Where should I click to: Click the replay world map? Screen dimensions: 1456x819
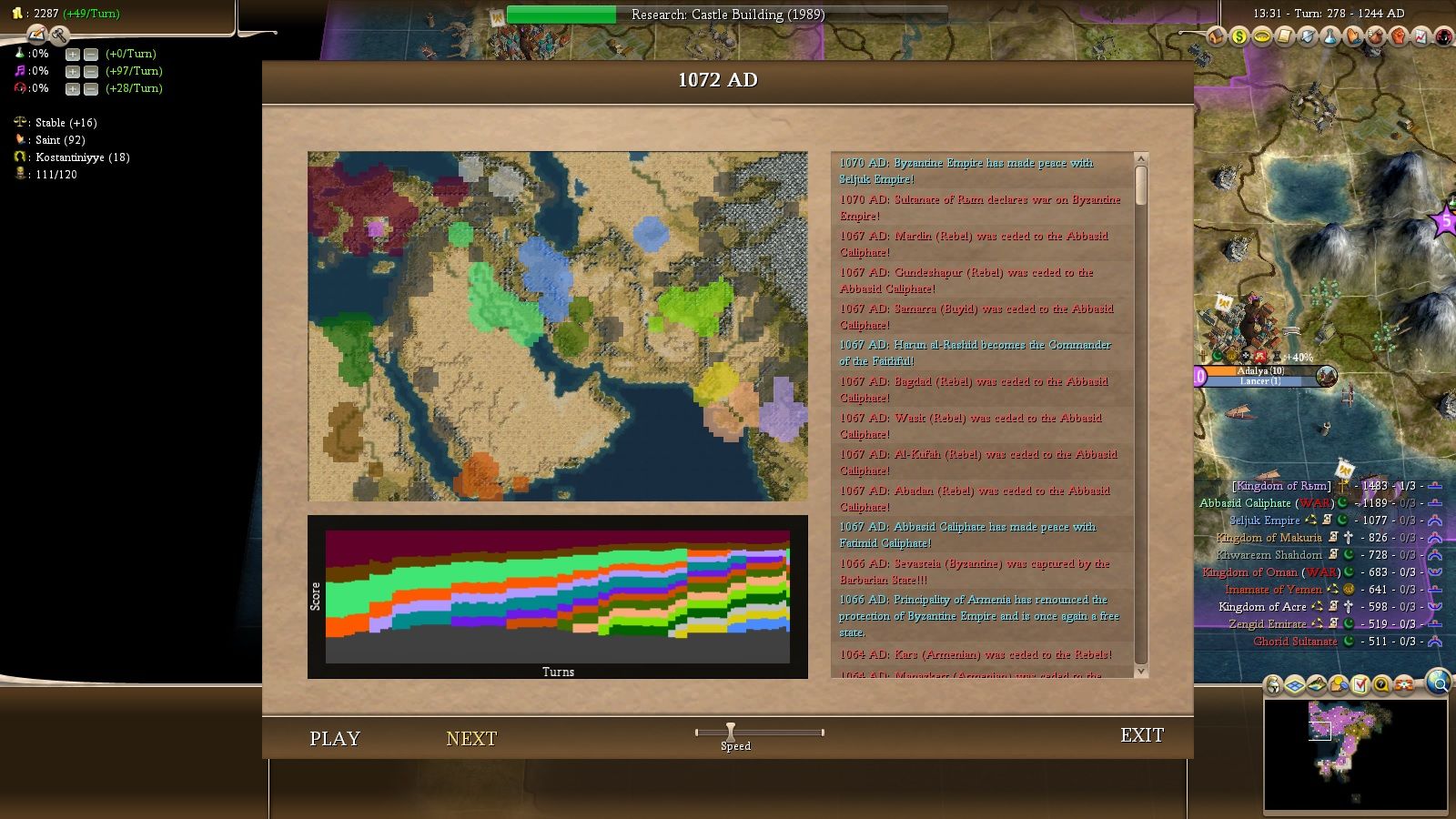(x=558, y=326)
